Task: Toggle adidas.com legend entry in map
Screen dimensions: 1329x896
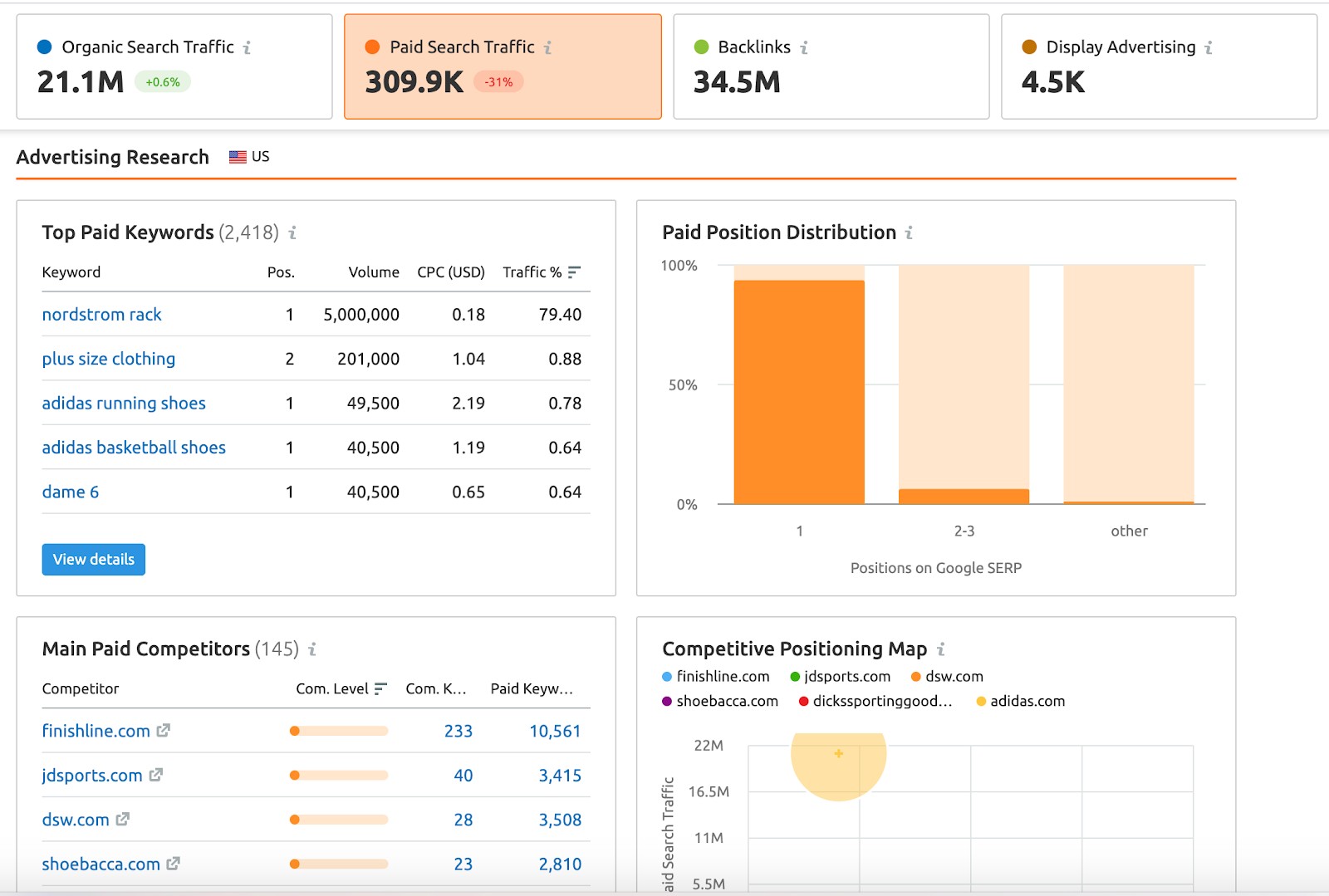Action: [x=1020, y=702]
